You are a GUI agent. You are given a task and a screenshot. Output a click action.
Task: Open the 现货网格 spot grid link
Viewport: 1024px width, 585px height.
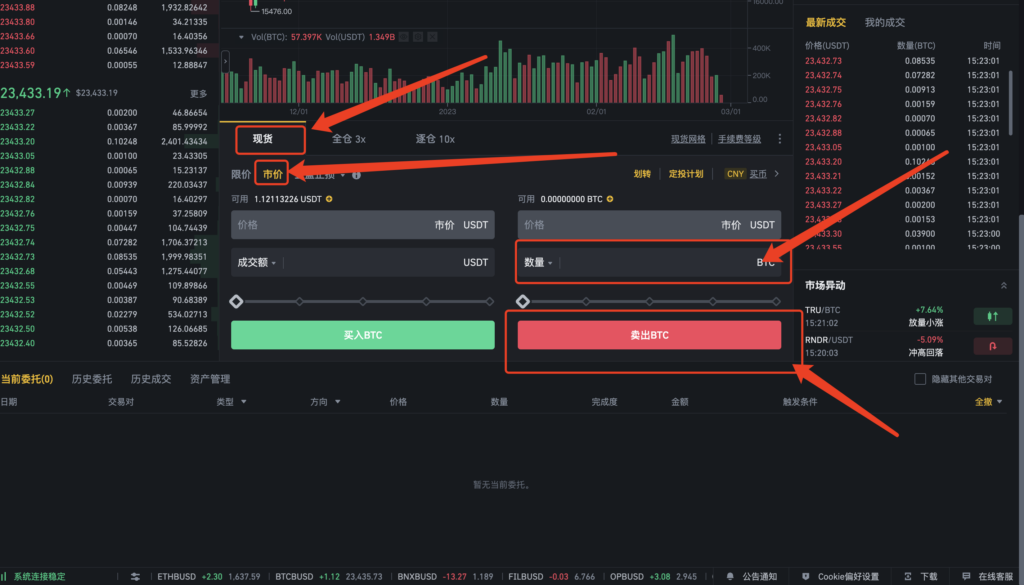click(688, 139)
